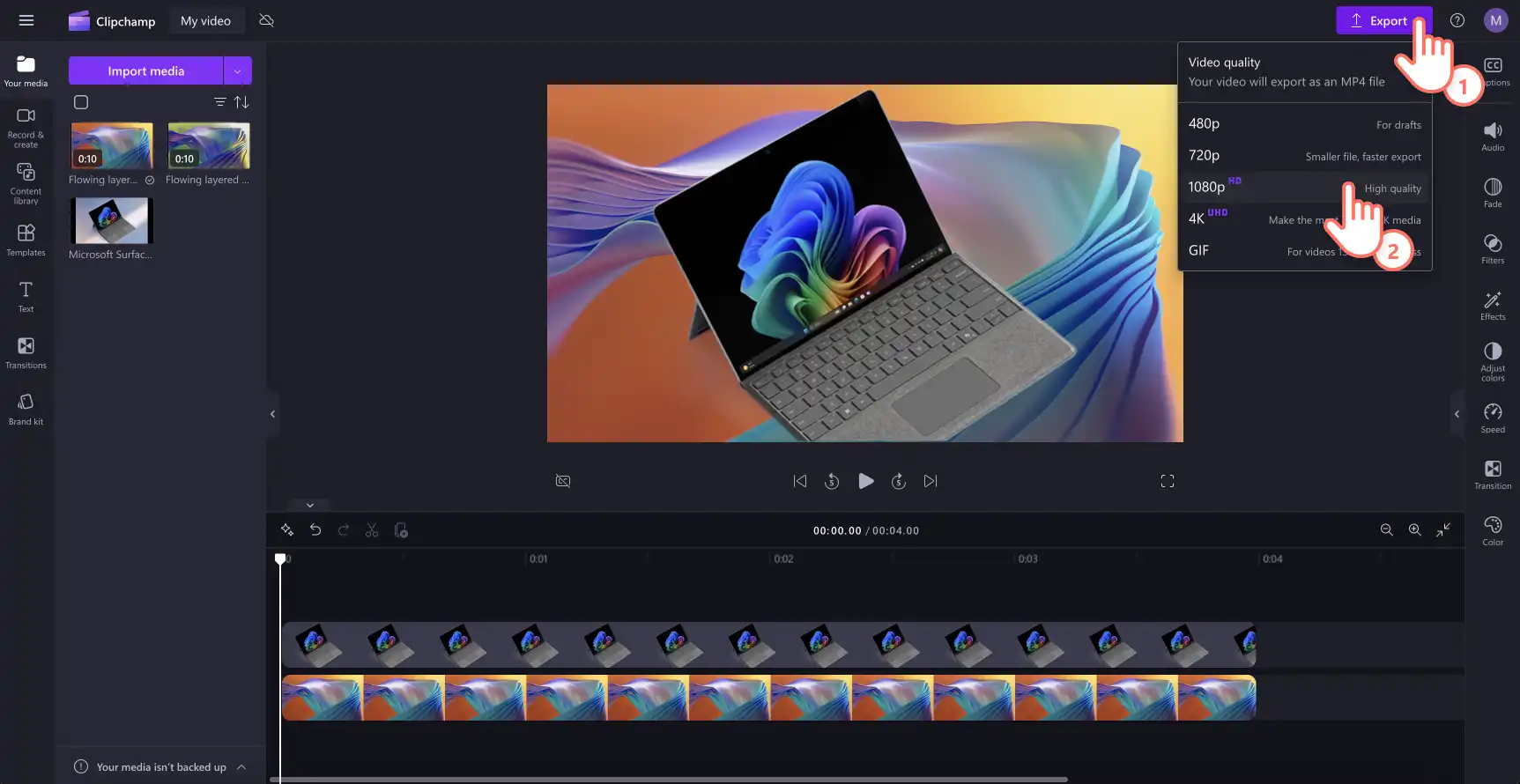Open Content library tab
The image size is (1520, 784).
tap(26, 183)
